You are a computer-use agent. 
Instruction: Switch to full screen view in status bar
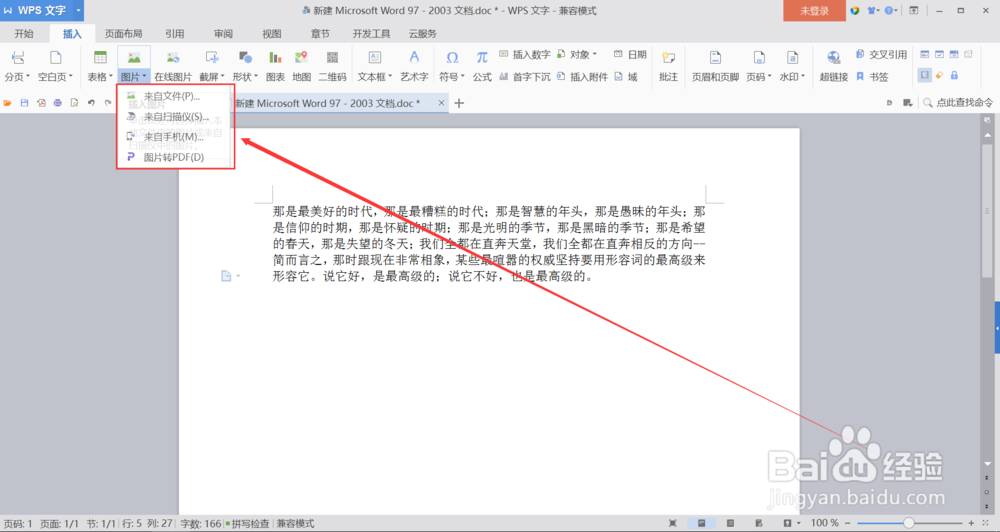tap(673, 523)
